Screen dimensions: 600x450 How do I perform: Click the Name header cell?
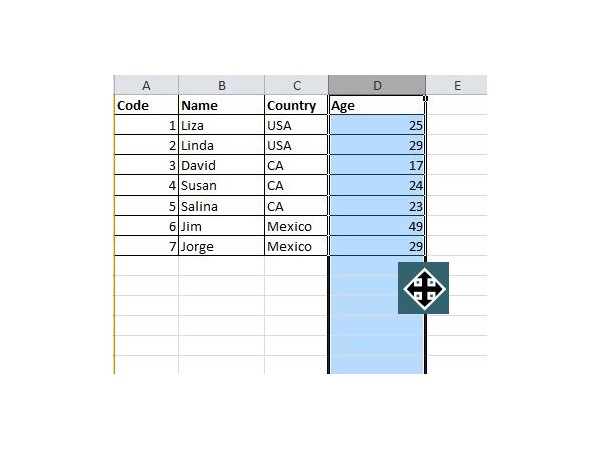click(x=222, y=105)
